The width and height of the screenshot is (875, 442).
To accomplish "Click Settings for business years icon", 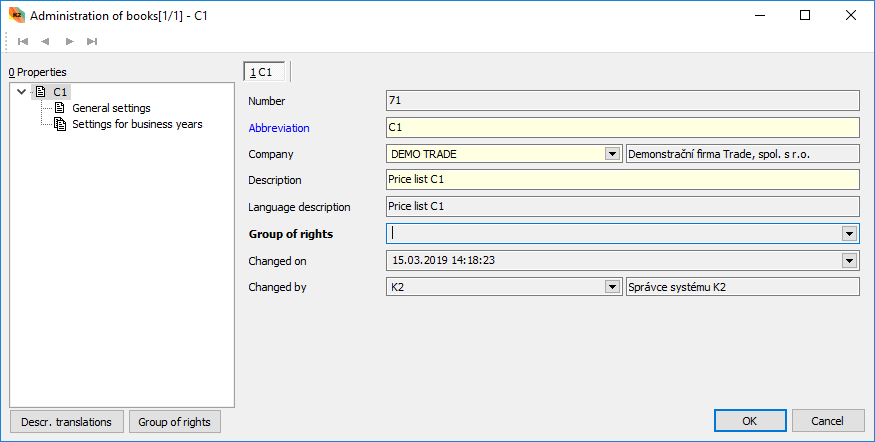I will click(x=60, y=124).
